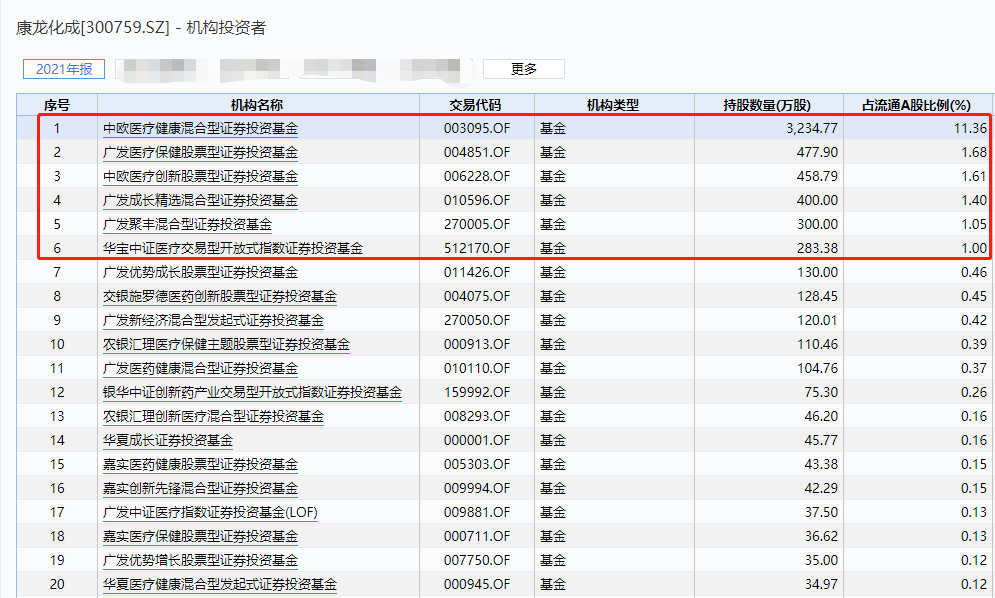Click the 更多 button

click(523, 69)
